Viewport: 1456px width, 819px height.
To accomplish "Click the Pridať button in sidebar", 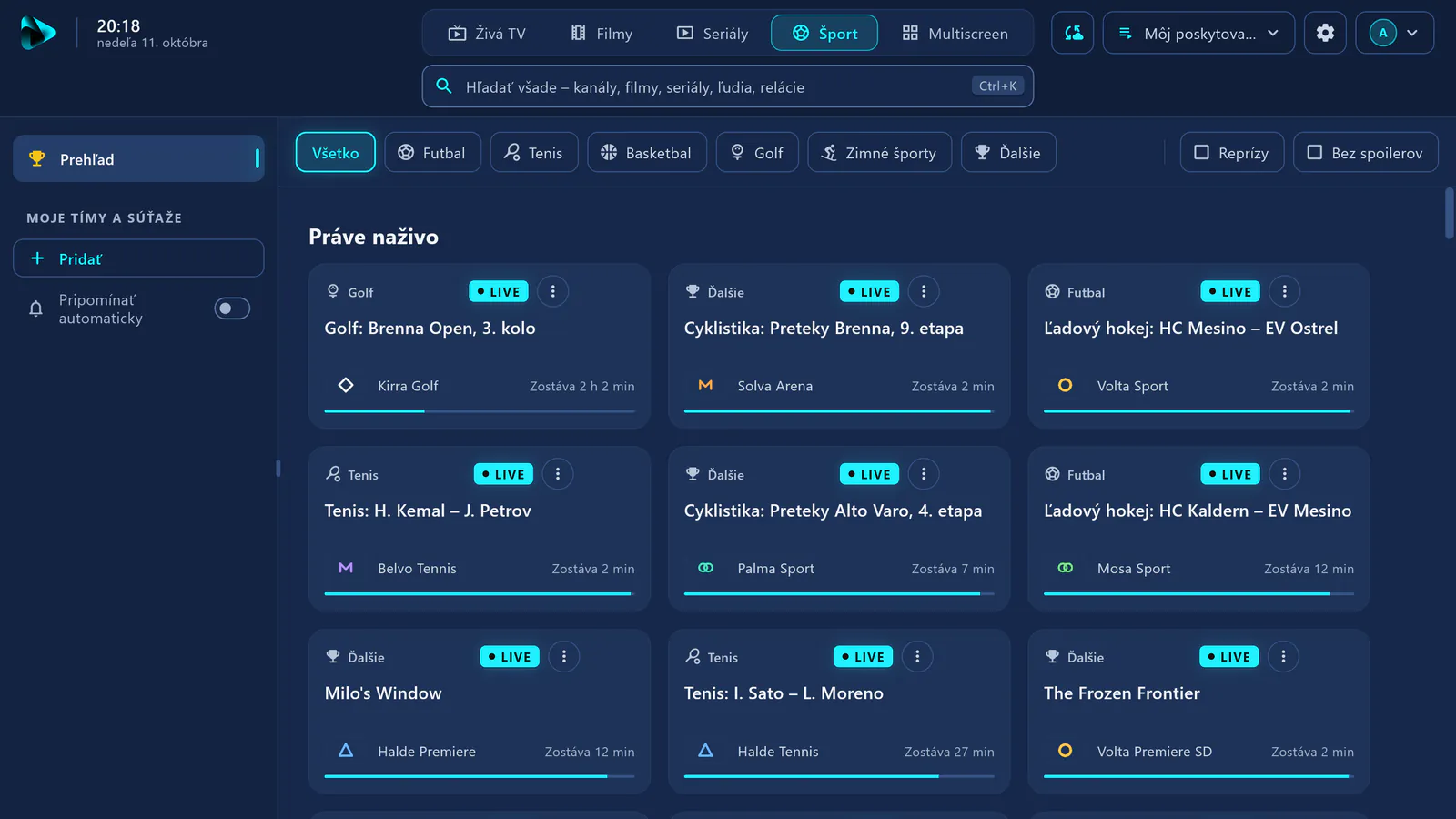I will pyautogui.click(x=138, y=258).
